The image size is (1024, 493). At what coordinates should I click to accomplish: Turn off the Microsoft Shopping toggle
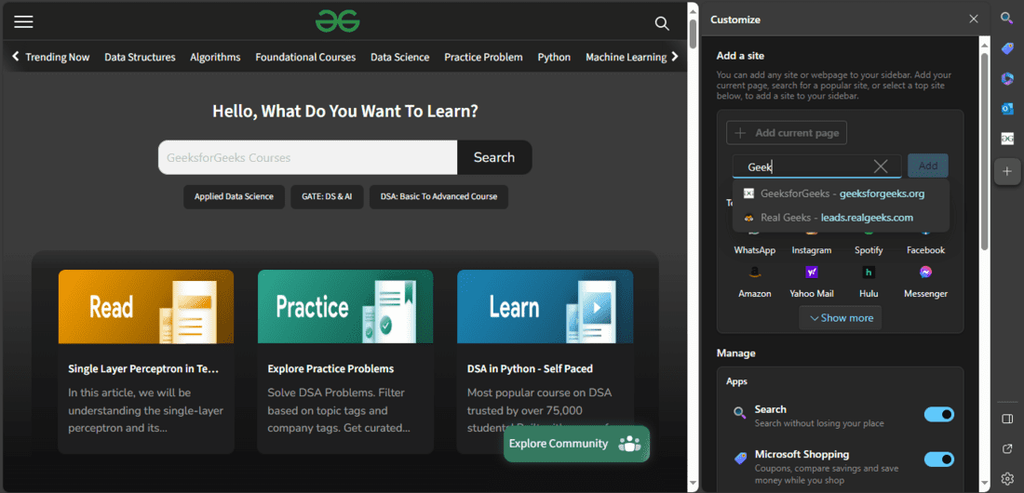tap(939, 460)
